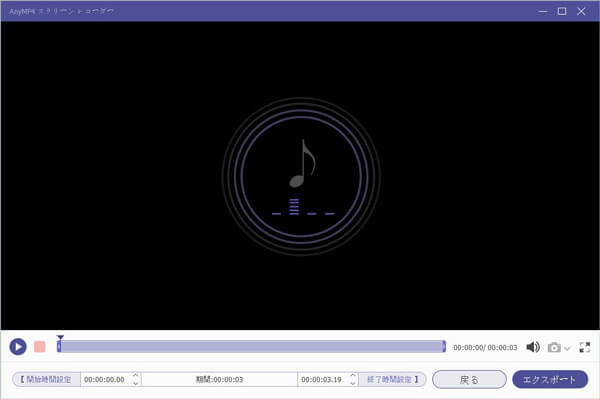Screen dimensions: 600x399
Task: Click the エクスポート button
Action: point(550,379)
